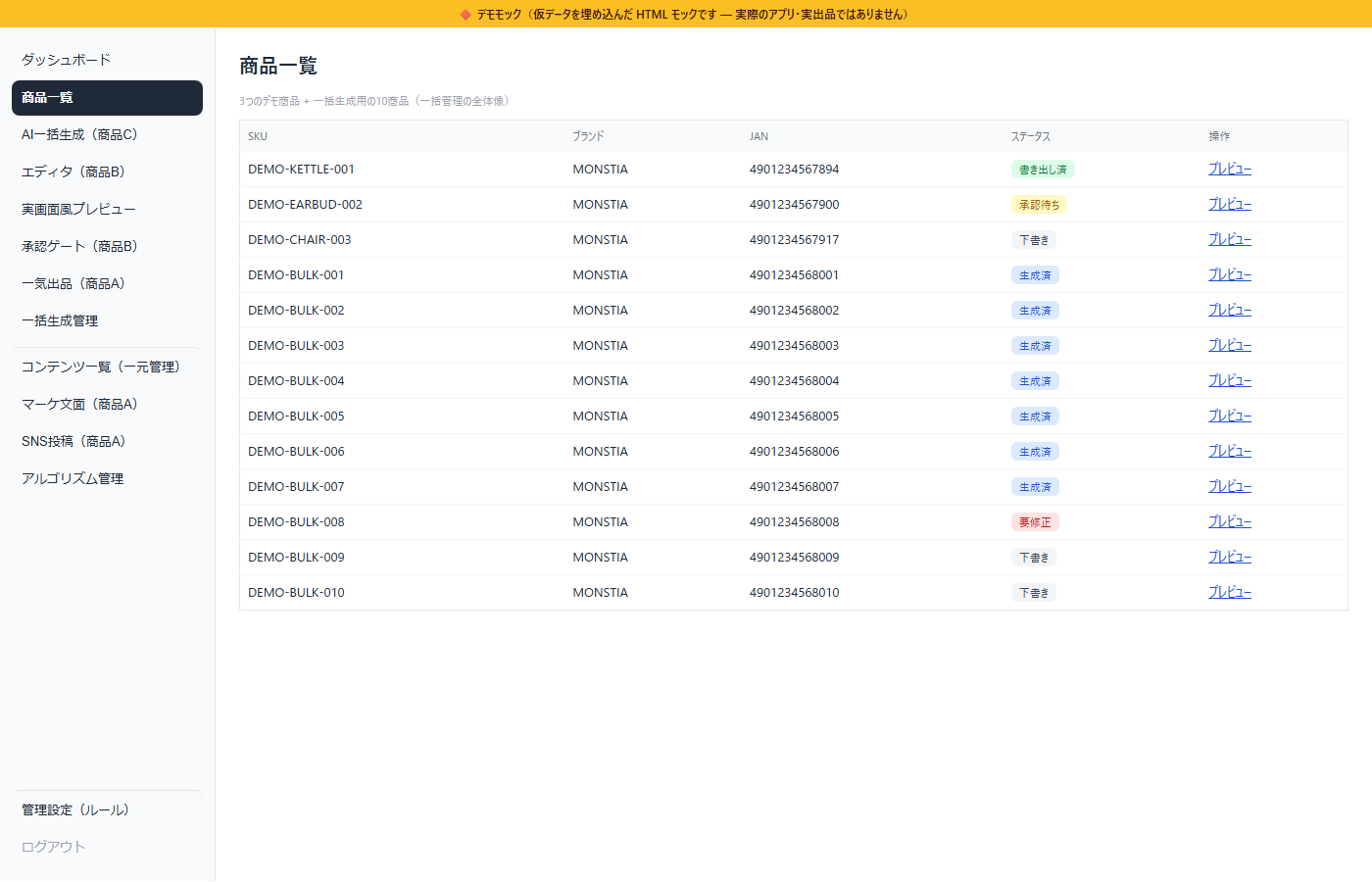Open preview link for DEMO-BULK-005
This screenshot has height=882, width=1372.
click(1230, 416)
